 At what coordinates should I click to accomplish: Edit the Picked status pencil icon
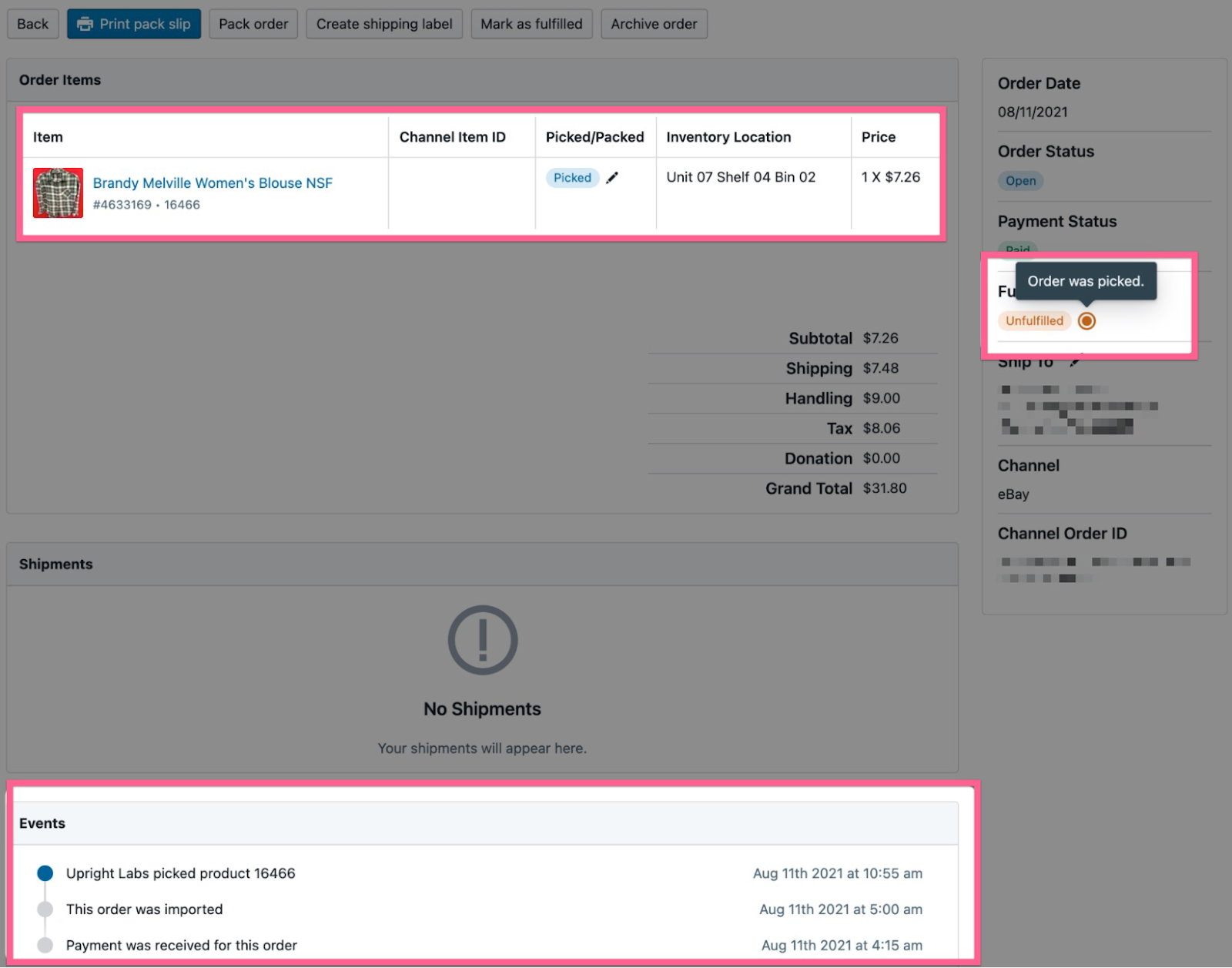(x=612, y=178)
